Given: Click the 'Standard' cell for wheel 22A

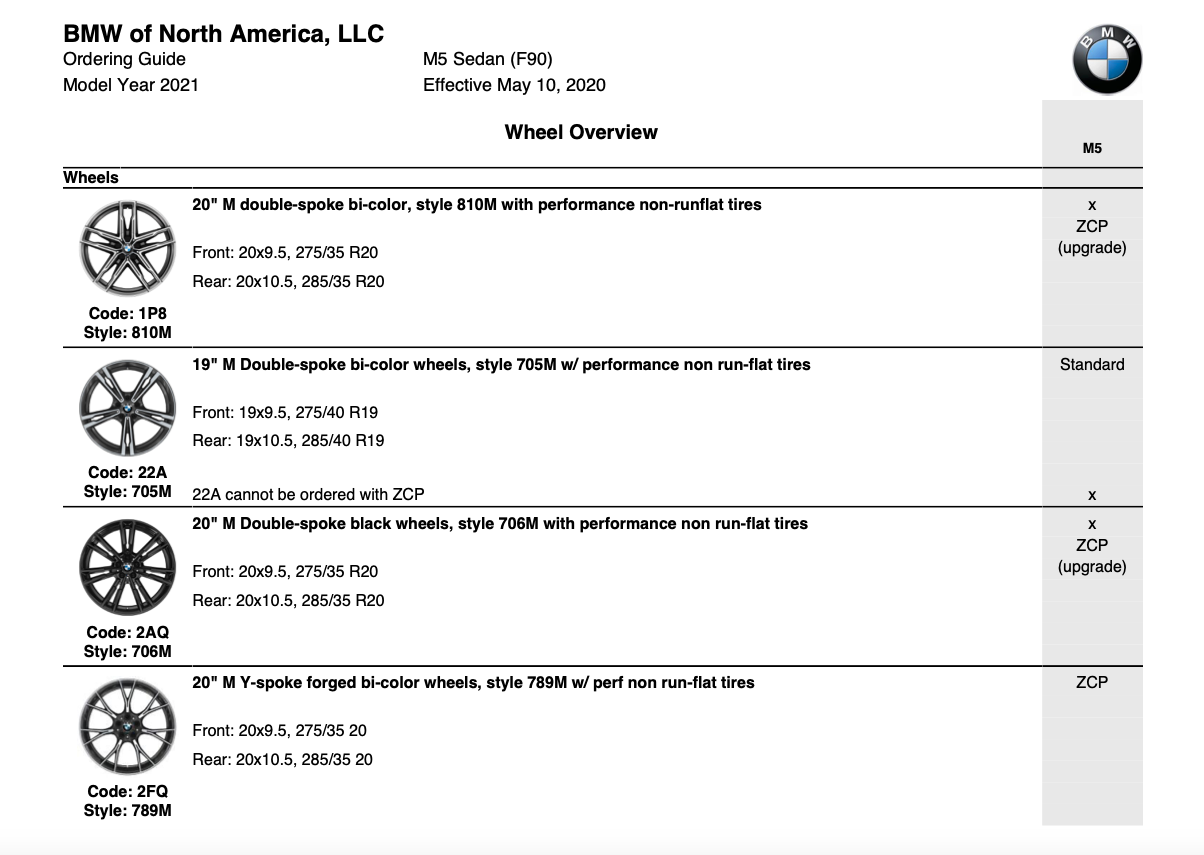Looking at the screenshot, I should click(x=1092, y=364).
